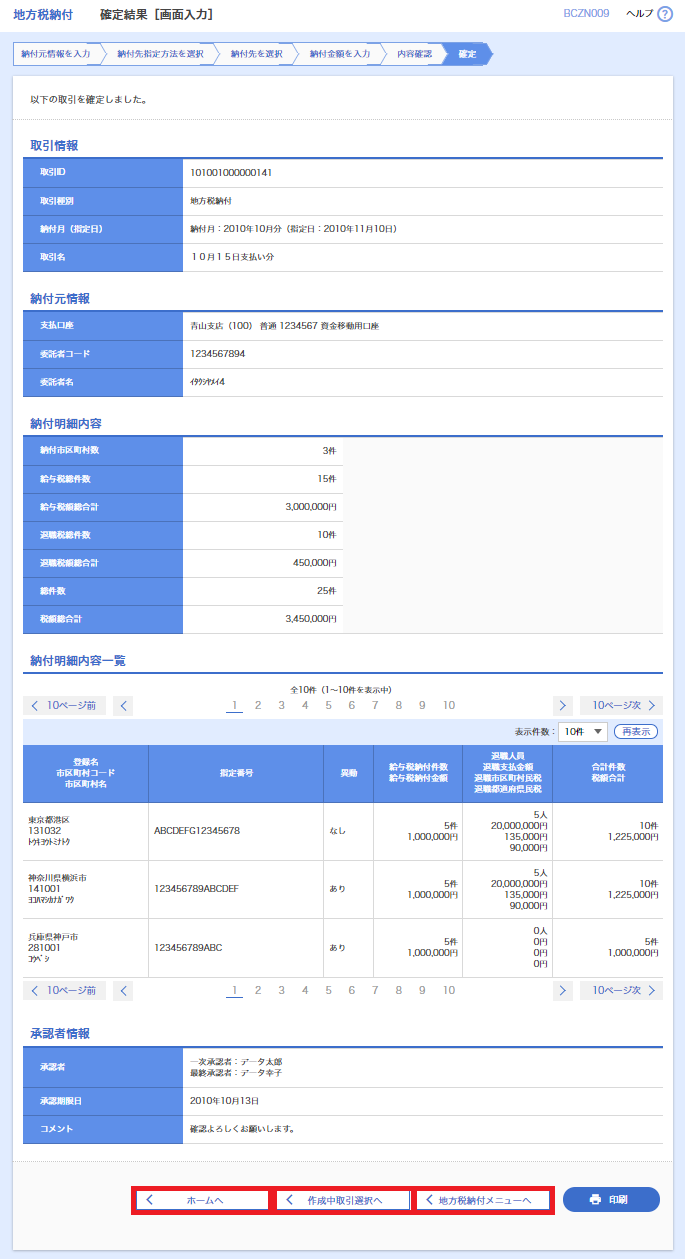
Task: Click the 退職税額総合計 value 450,000円
Action: pos(315,563)
